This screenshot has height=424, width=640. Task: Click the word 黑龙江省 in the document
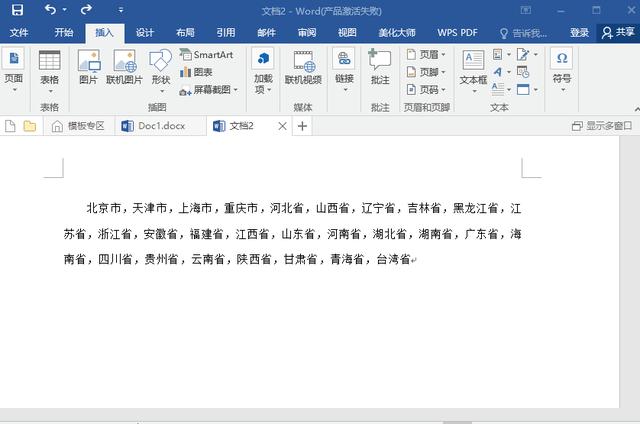[x=476, y=209]
